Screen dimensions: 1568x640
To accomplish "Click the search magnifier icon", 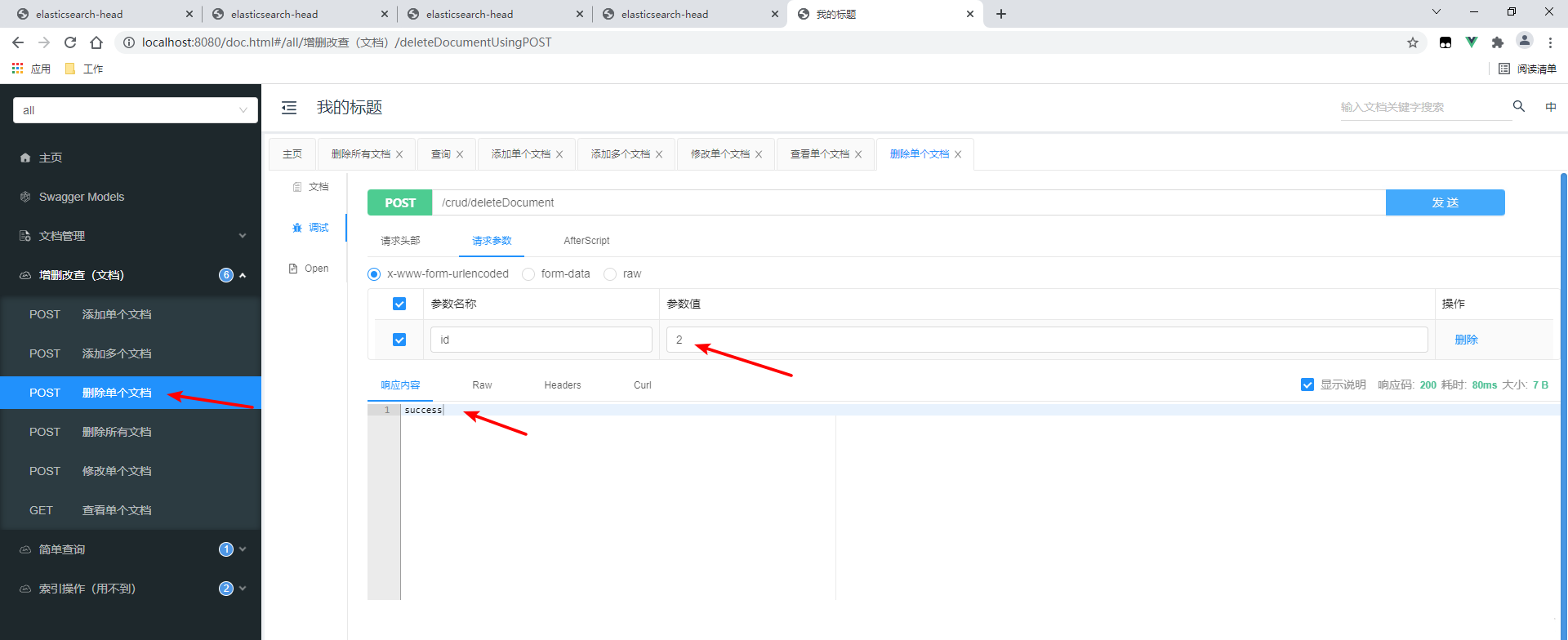I will tap(1519, 106).
